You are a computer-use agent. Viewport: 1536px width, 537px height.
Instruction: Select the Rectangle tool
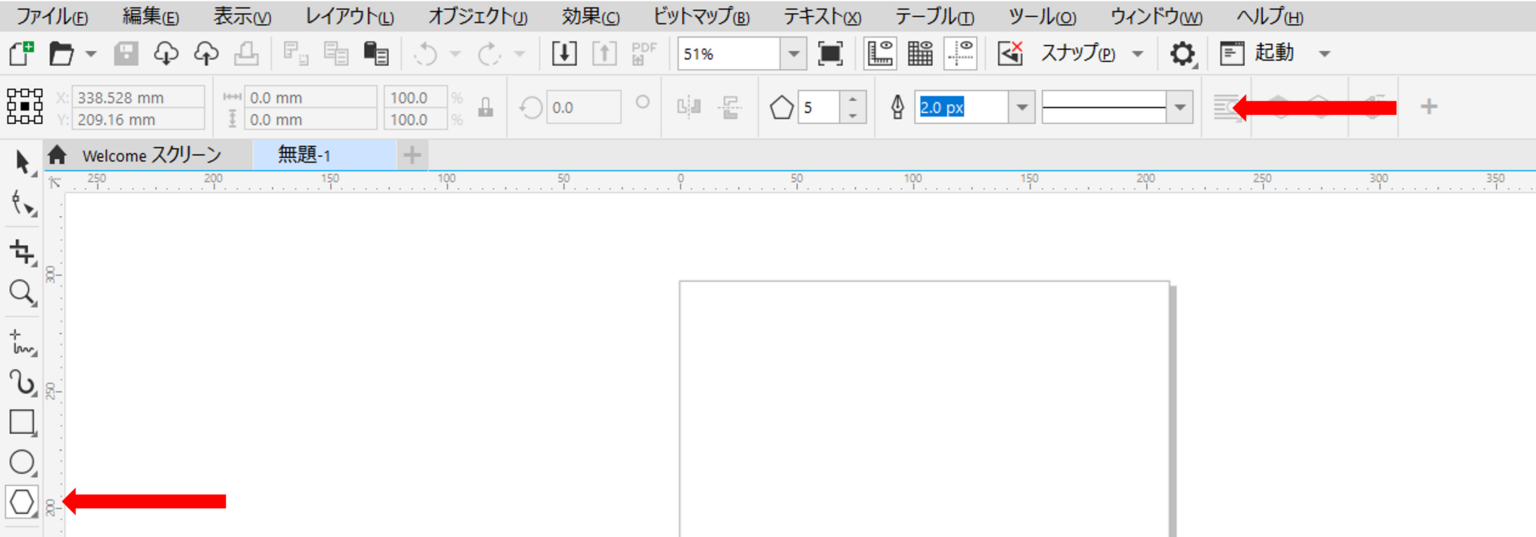22,421
